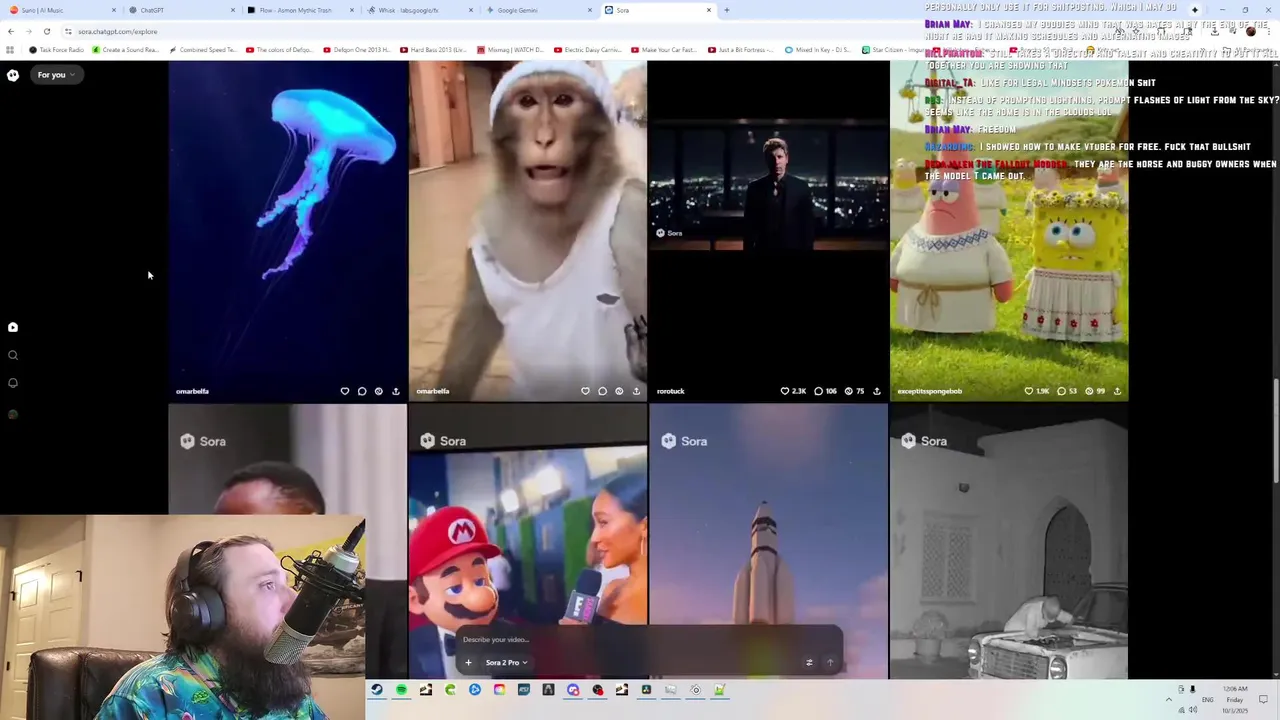
Task: Like the rorotuck video with 2.3K likes
Action: pos(793,391)
